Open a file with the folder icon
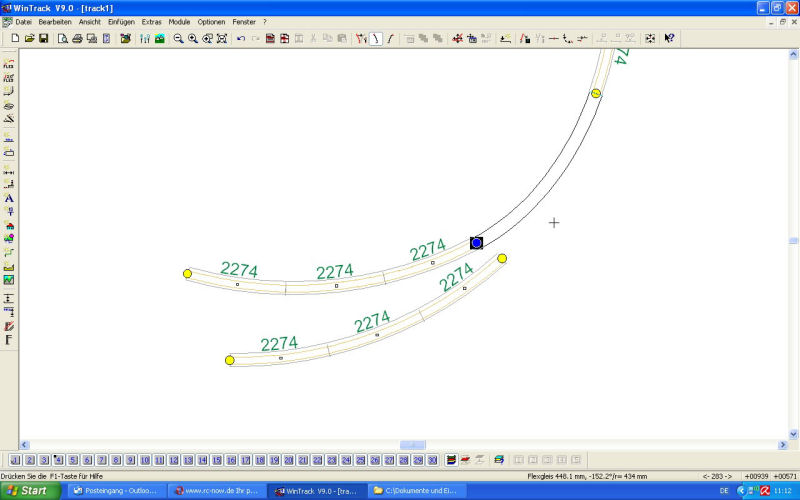This screenshot has width=800, height=500. coord(30,38)
